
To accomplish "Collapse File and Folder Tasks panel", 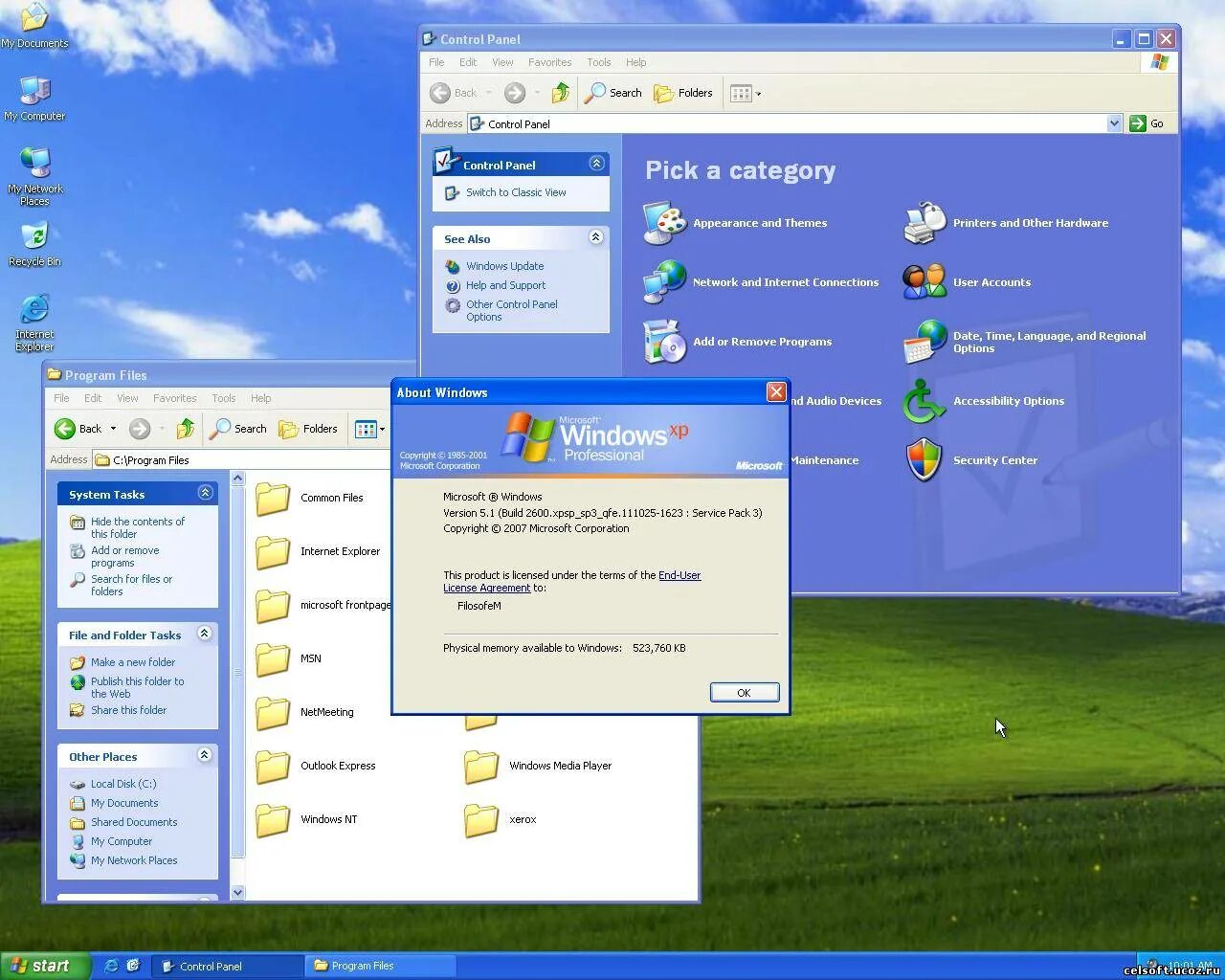I will tap(204, 634).
